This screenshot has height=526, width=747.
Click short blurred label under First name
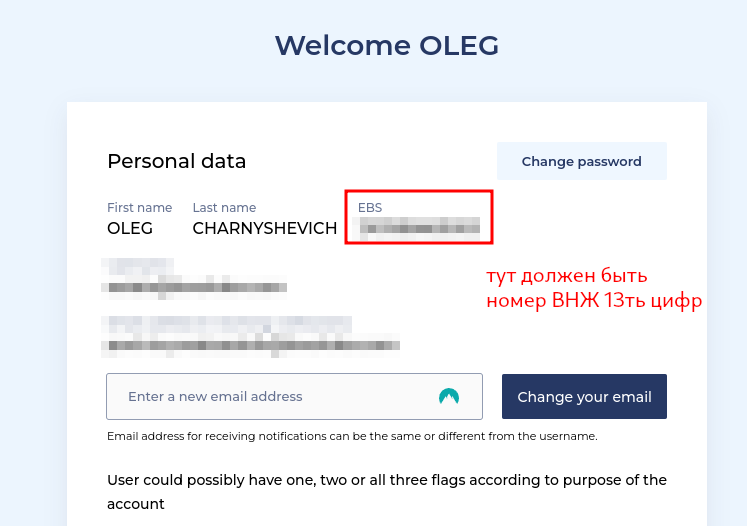138,267
